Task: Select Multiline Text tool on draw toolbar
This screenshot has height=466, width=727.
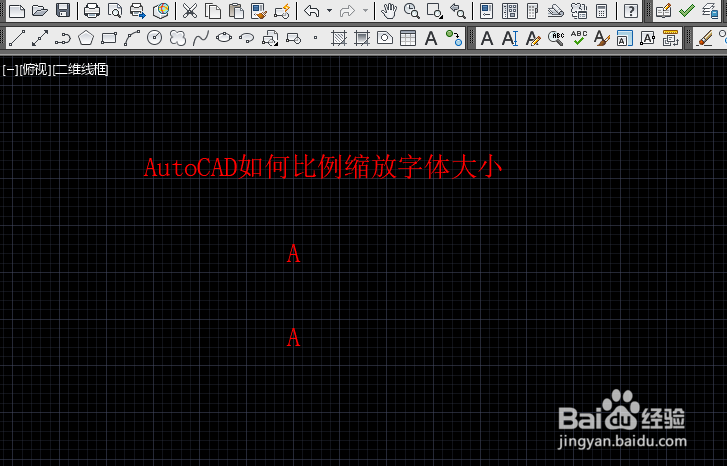Action: tap(431, 38)
